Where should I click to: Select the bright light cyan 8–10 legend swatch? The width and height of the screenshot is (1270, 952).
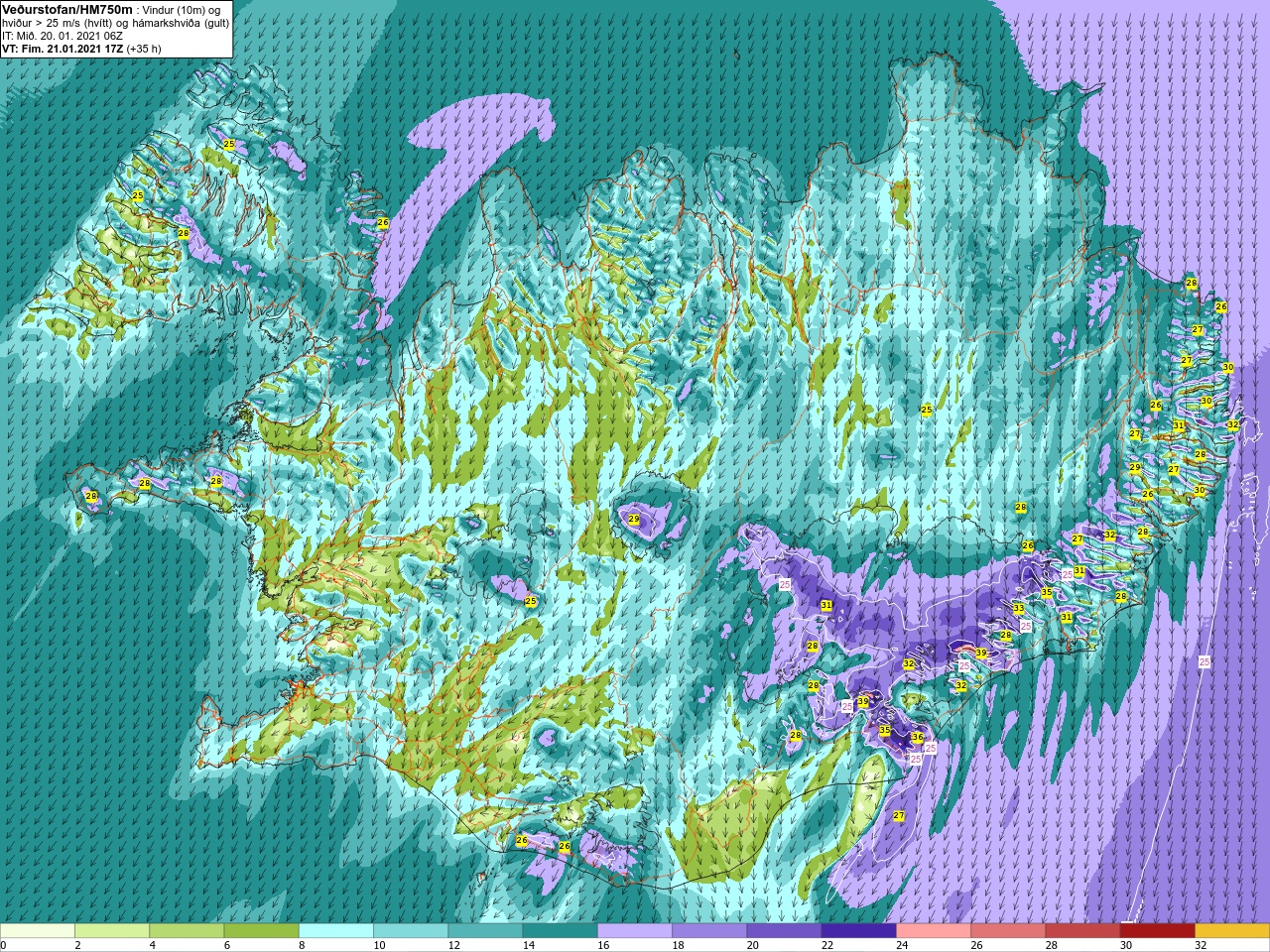[336, 931]
